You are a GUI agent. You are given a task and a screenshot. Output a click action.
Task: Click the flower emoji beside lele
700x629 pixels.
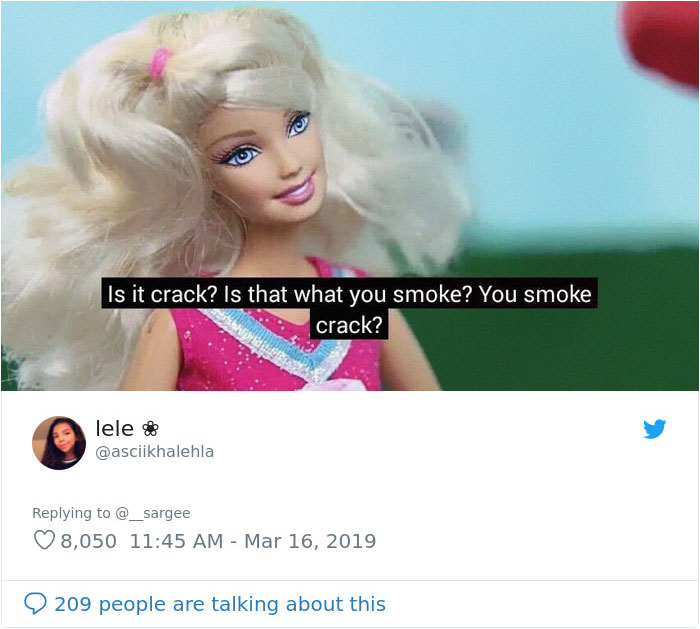tap(150, 429)
